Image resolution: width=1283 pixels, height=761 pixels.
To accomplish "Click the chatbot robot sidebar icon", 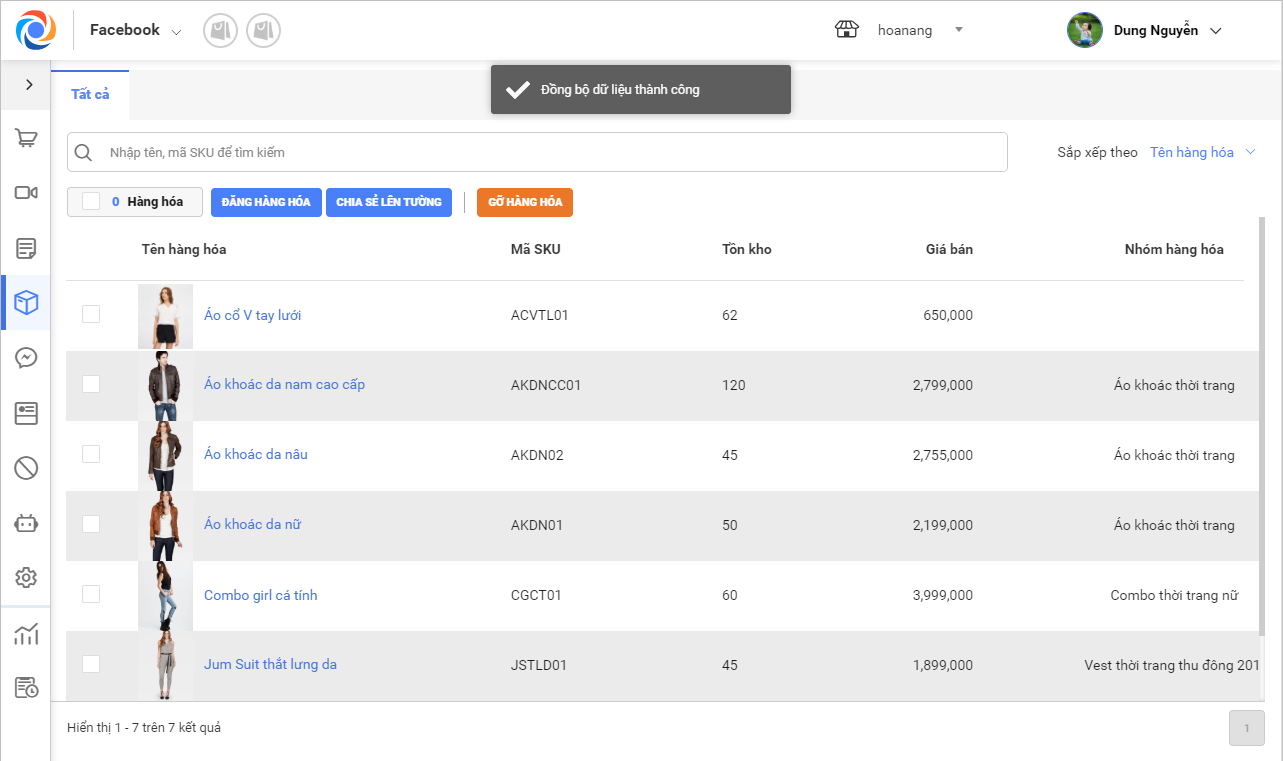I will [26, 522].
